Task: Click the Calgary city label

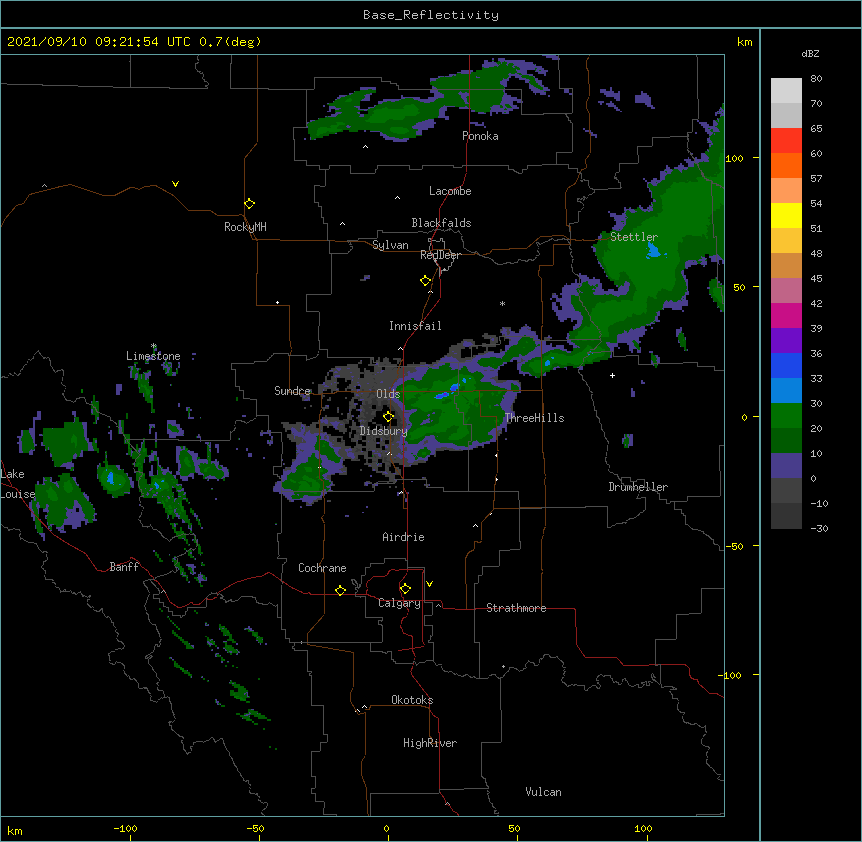Action: (x=399, y=603)
